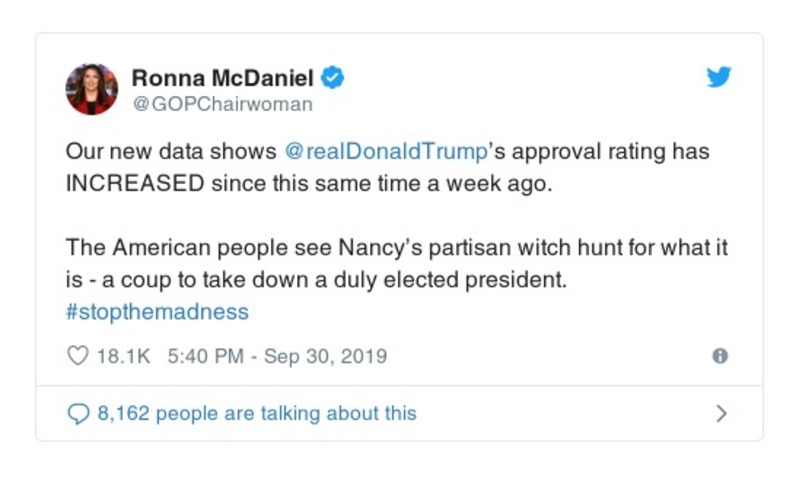The width and height of the screenshot is (799, 490).
Task: Click the Twitter bird logo
Action: pyautogui.click(x=719, y=77)
